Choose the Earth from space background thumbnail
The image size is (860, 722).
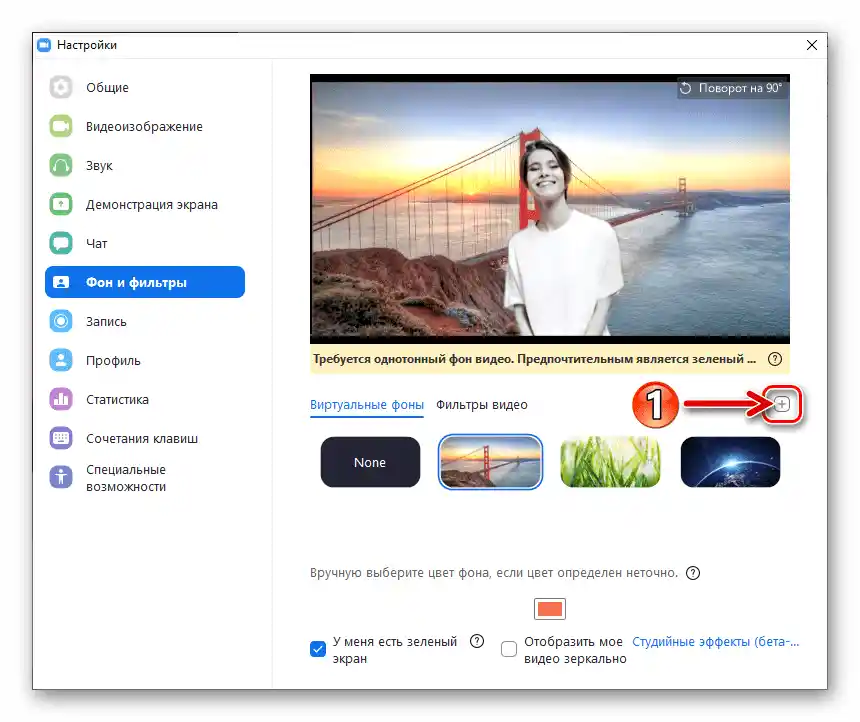point(730,462)
